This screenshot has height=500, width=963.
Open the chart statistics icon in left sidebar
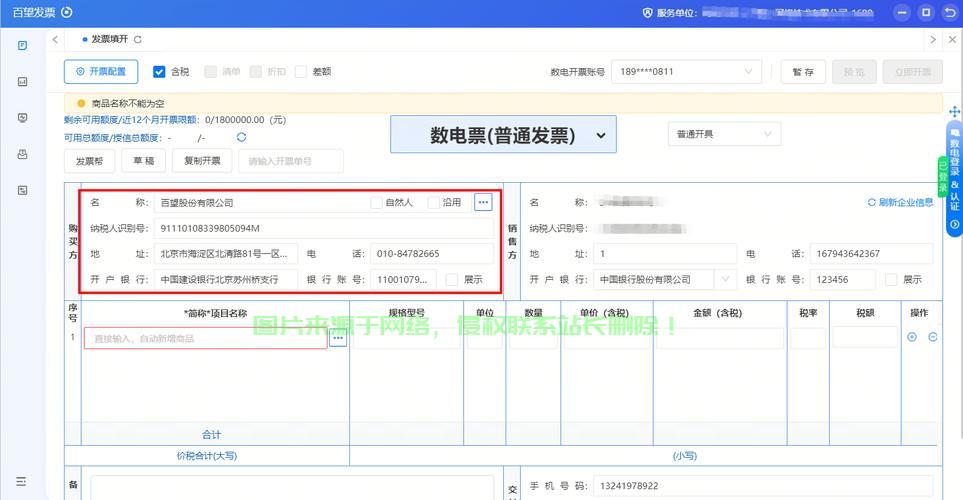tap(23, 82)
